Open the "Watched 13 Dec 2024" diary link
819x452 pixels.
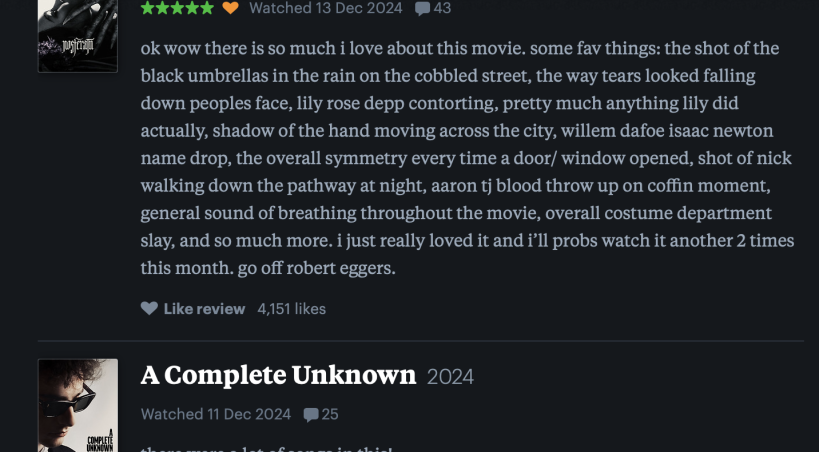pos(325,8)
